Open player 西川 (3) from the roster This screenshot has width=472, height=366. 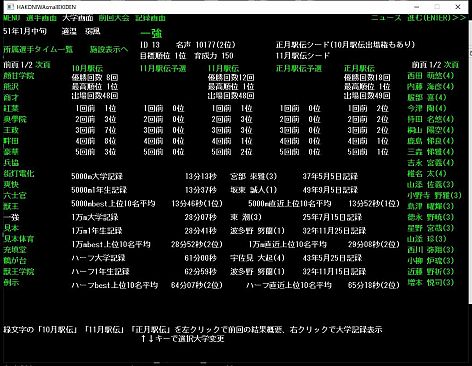(430, 250)
